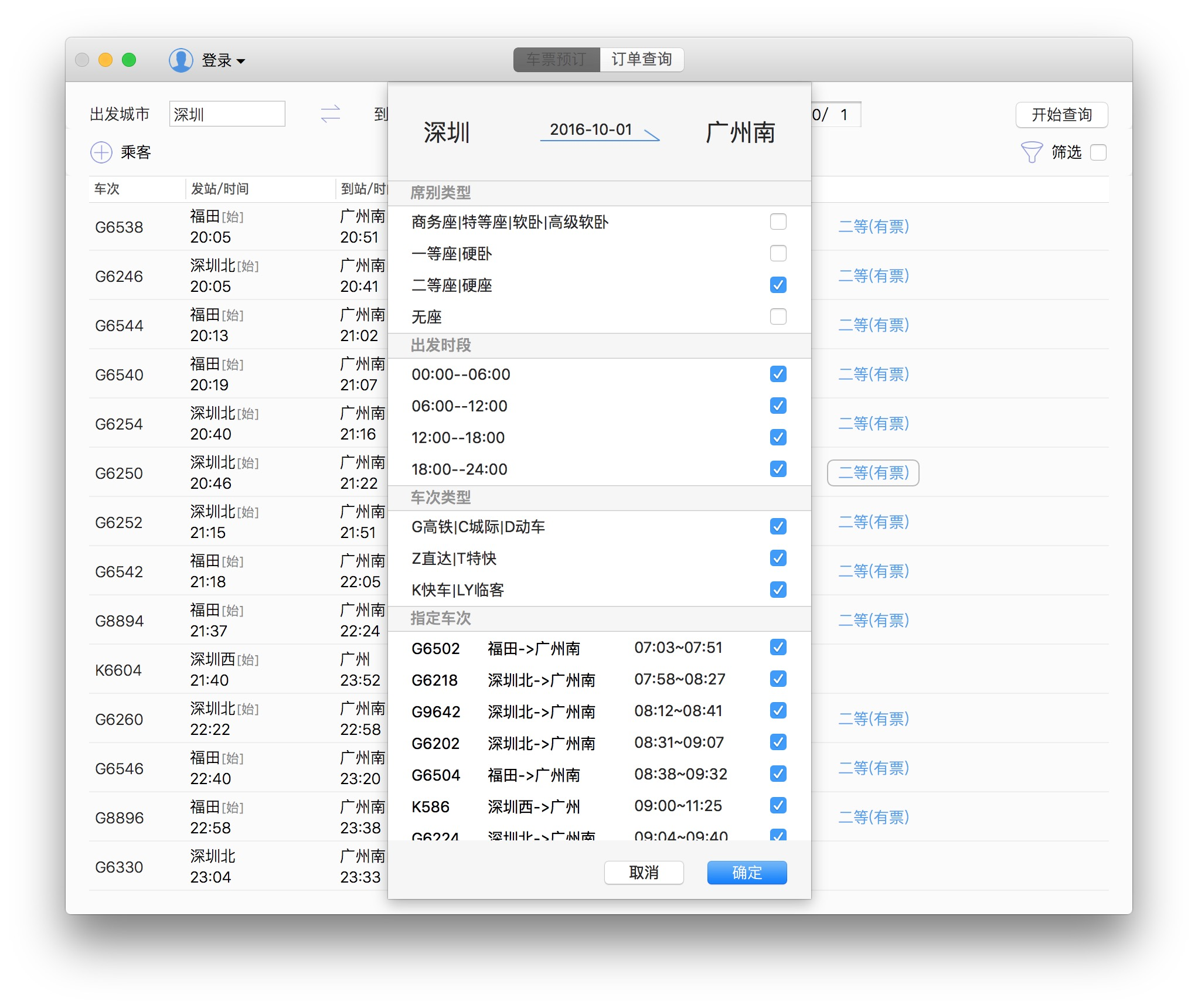Open the 登录 dropdown arrow

(x=241, y=61)
